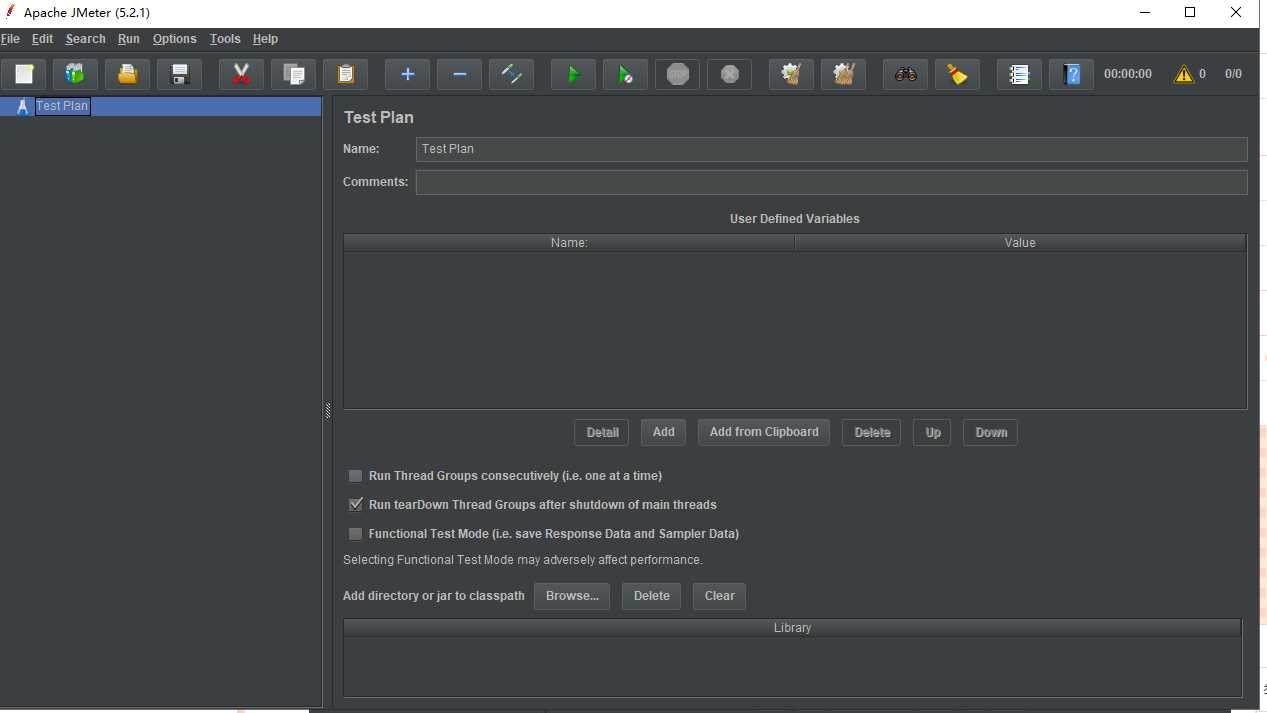Maximize the JMeter window

click(x=1190, y=13)
